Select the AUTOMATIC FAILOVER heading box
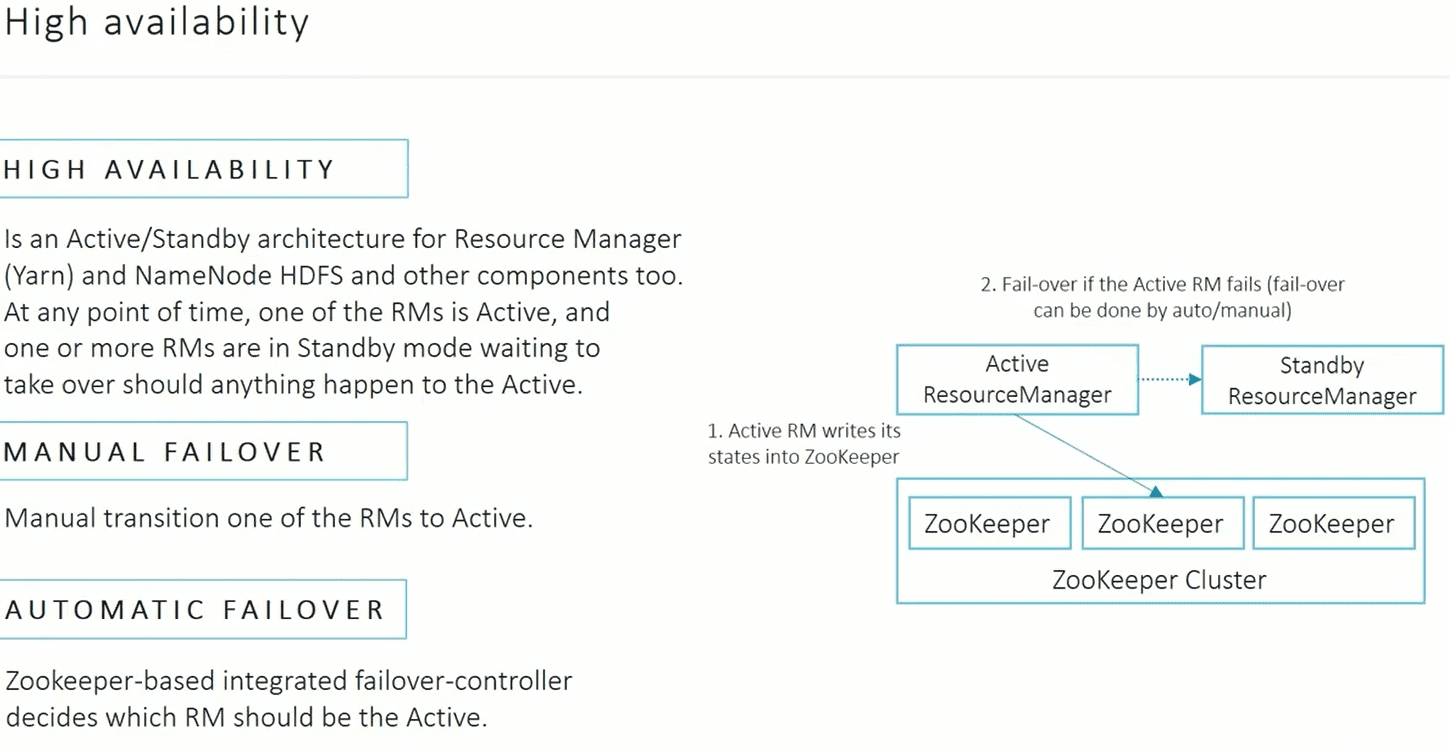 [204, 609]
